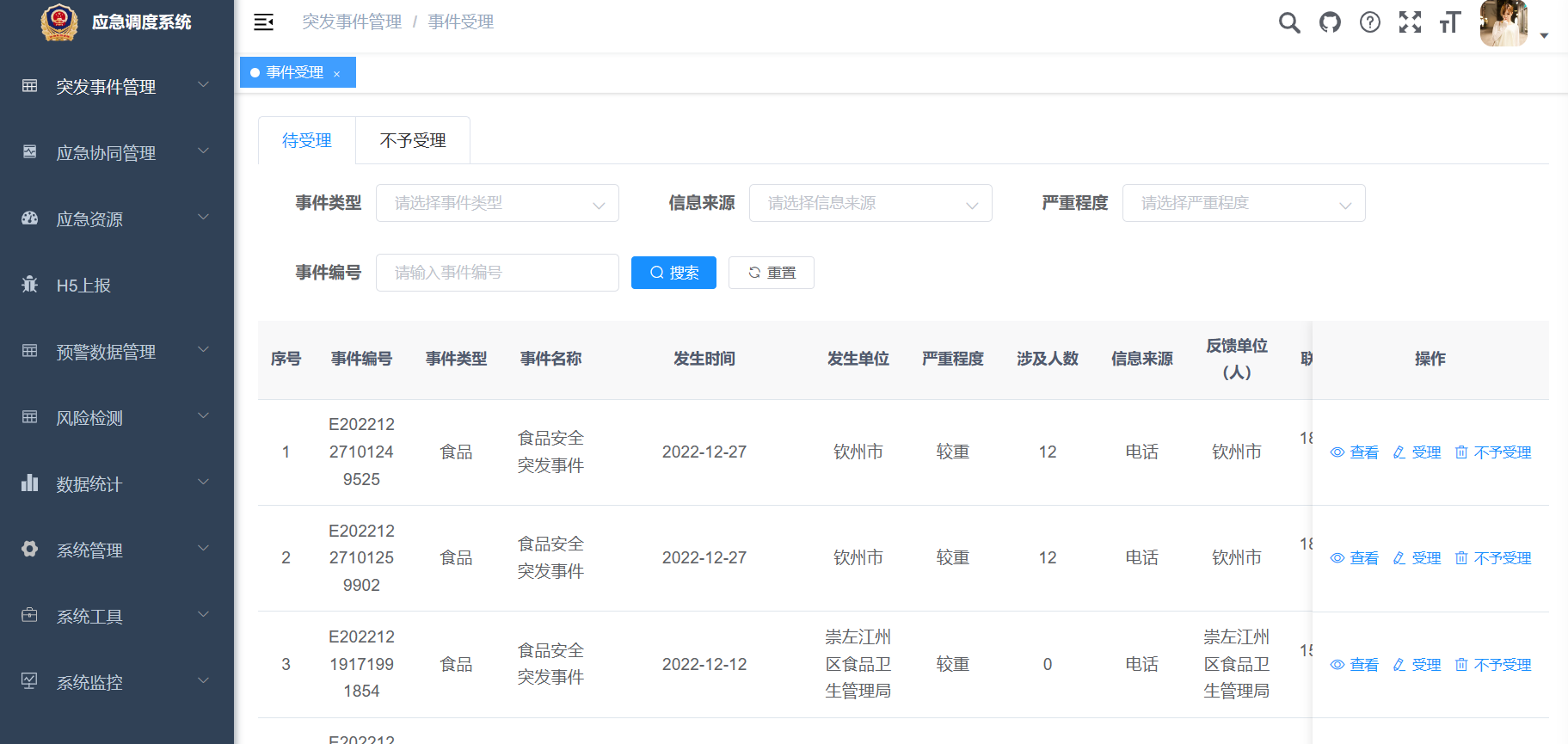Screen dimensions: 1568x744
Task: Click the 预警数据管理 sidebar icon
Action: [29, 351]
